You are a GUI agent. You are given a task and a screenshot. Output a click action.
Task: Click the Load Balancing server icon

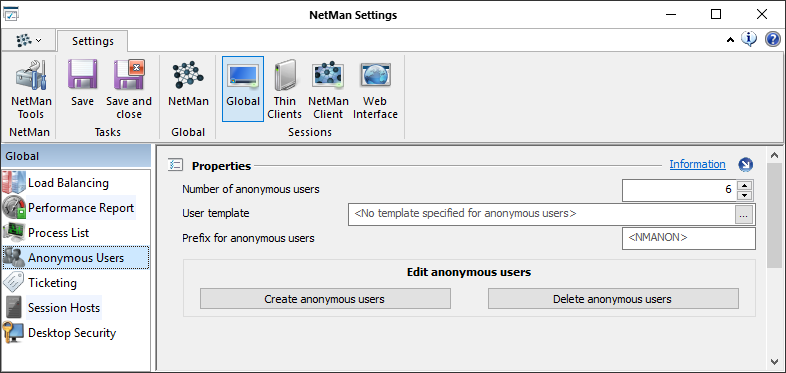(14, 182)
